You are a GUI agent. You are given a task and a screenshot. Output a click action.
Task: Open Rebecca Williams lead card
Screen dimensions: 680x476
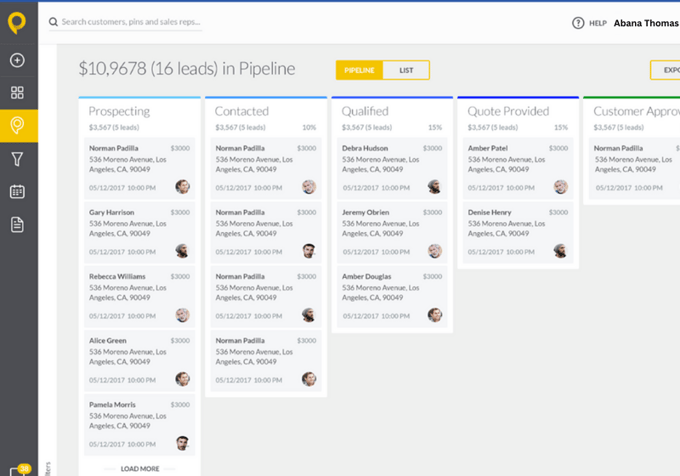[140, 297]
